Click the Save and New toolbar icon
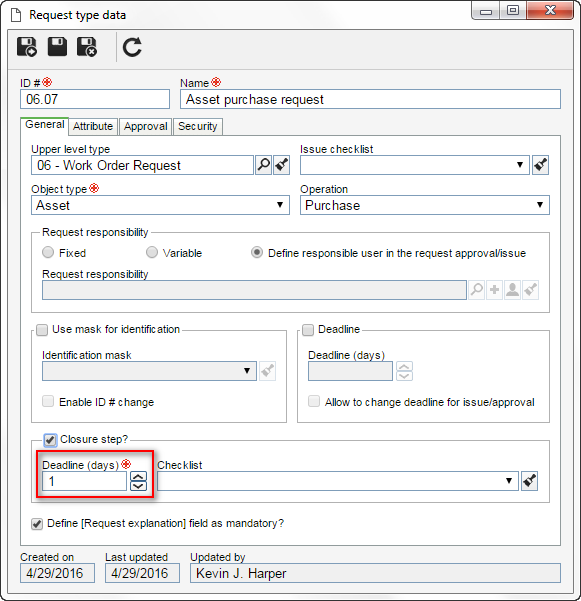 click(27, 47)
